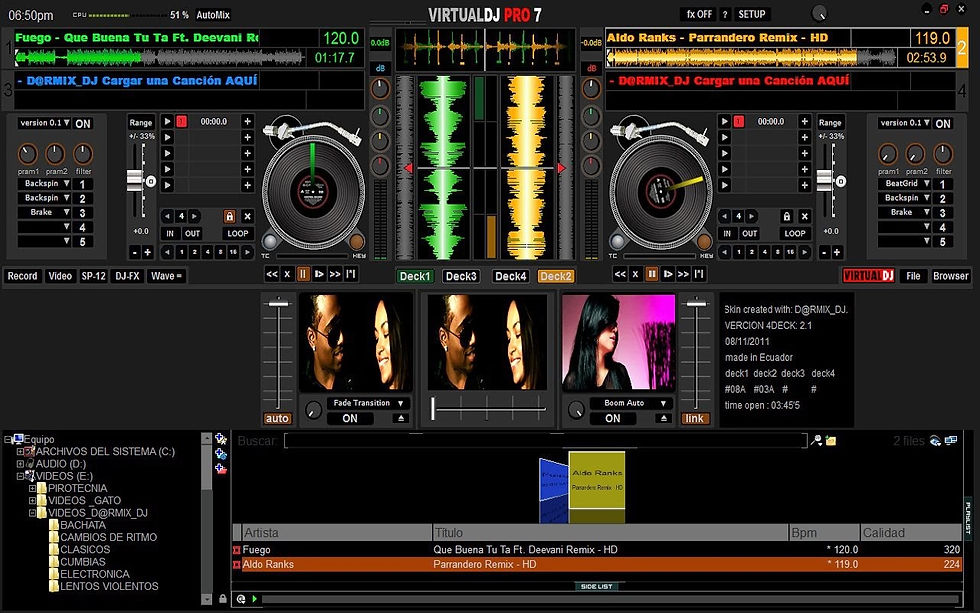Screen dimensions: 980x613
Task: Click the play arrow on deck 1 second cue row
Action: pyautogui.click(x=167, y=137)
